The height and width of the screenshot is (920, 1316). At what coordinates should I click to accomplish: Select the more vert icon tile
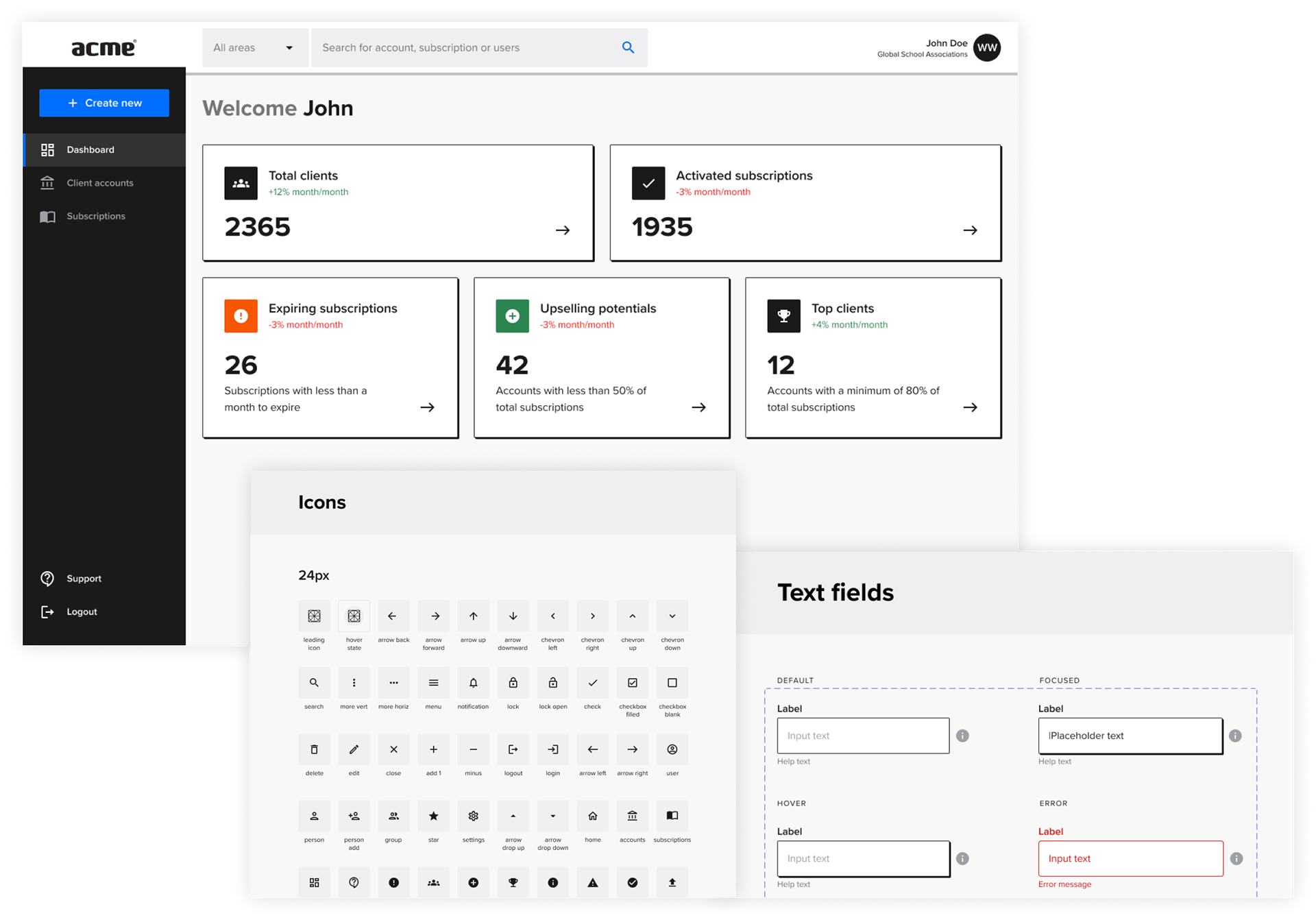pos(354,683)
